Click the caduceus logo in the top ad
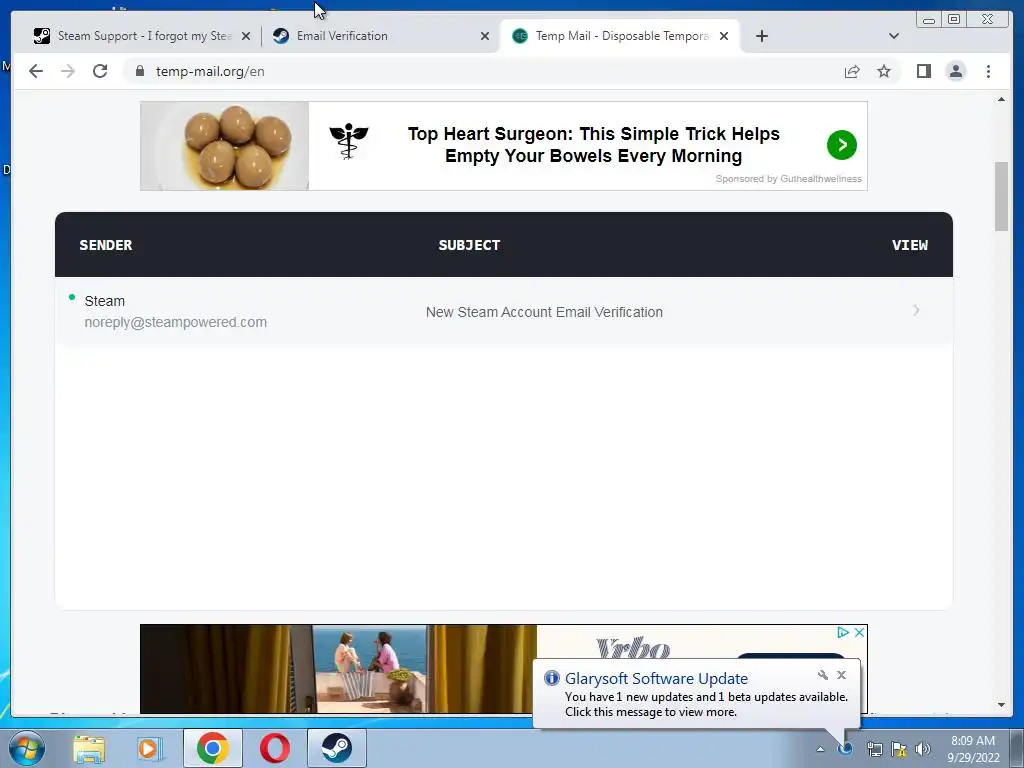Screen dimensions: 1024x768 pyautogui.click(x=349, y=140)
